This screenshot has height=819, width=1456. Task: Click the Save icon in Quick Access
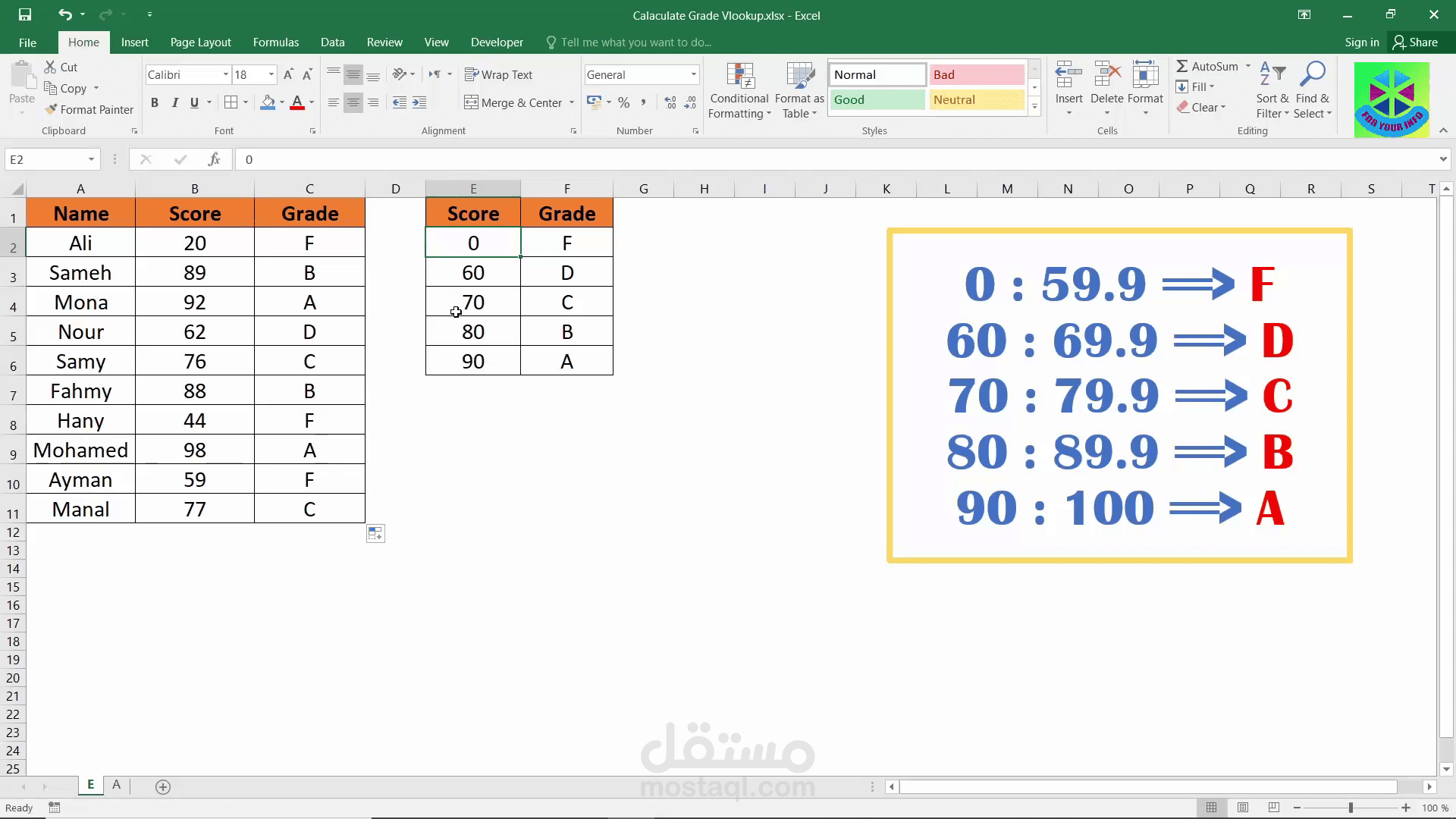click(x=25, y=14)
